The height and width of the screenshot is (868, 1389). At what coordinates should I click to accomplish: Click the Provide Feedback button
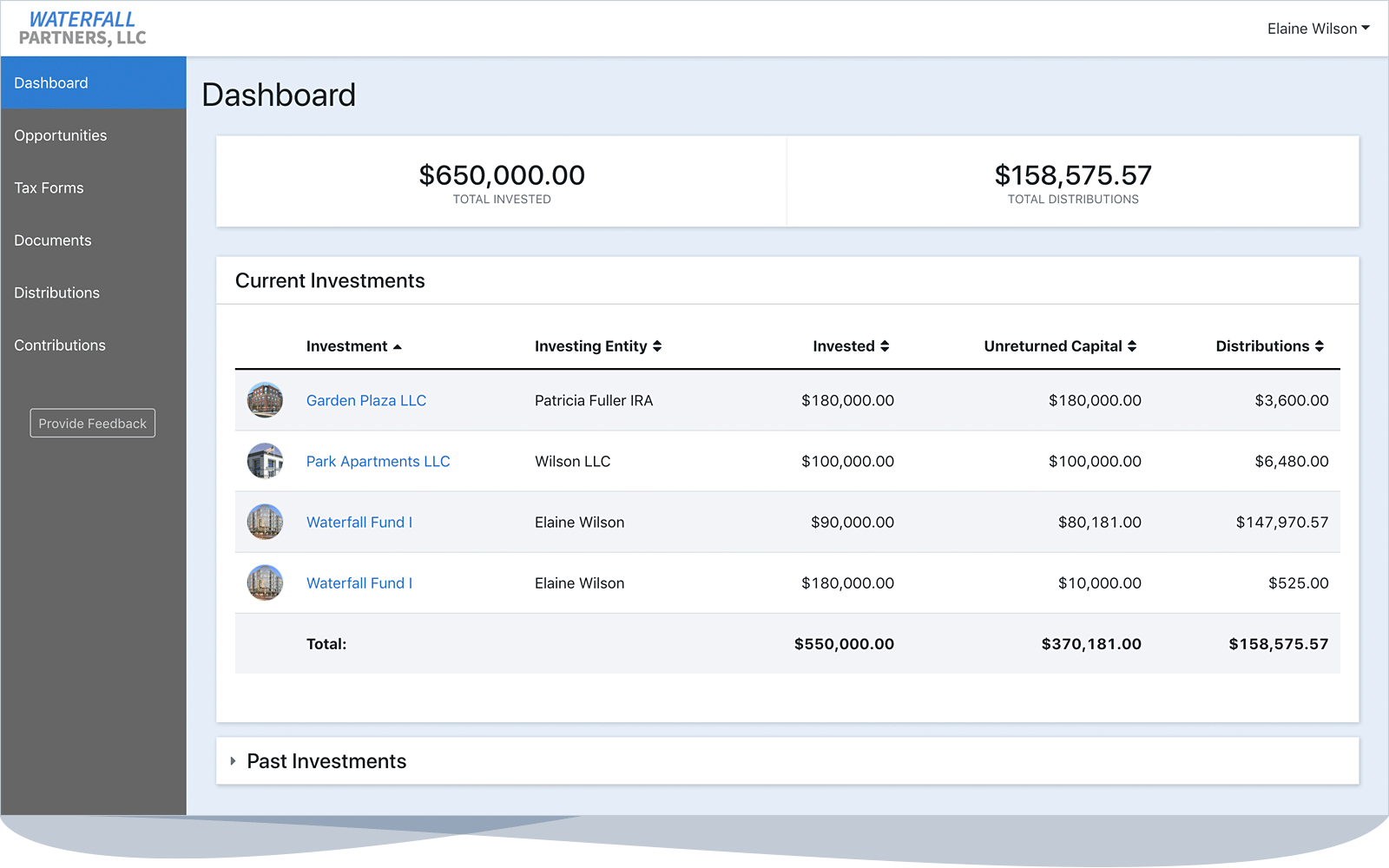[x=92, y=423]
